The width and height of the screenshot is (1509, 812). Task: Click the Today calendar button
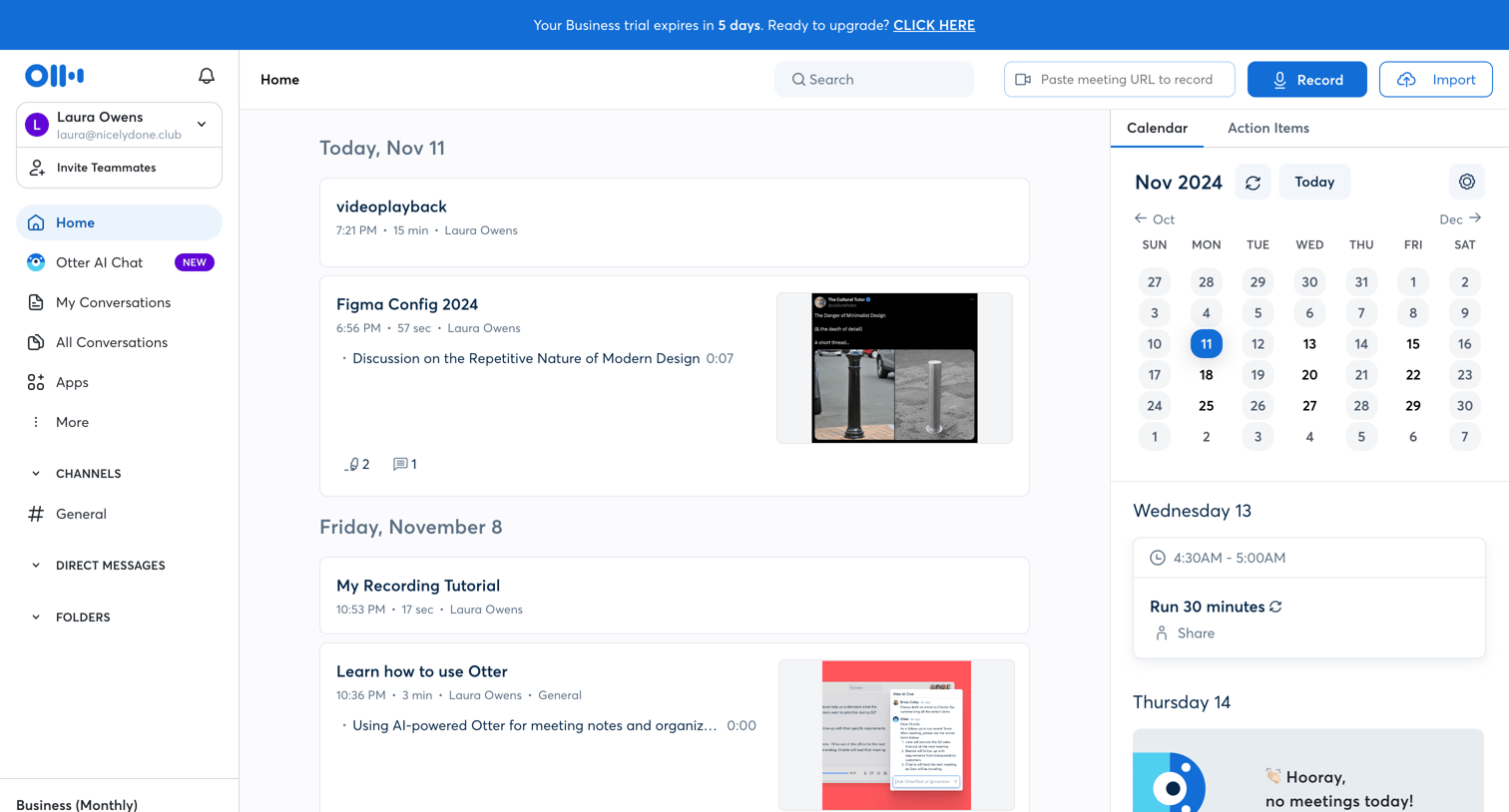[1314, 182]
